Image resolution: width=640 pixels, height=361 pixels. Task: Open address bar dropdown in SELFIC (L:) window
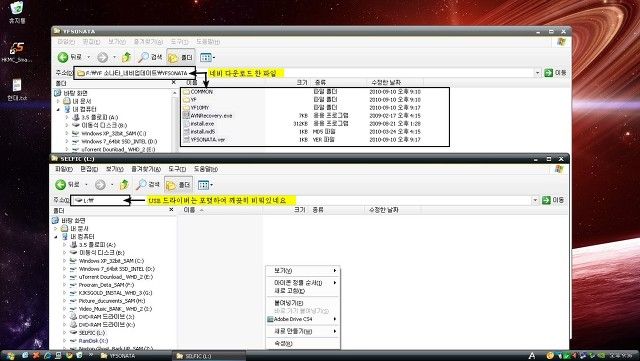pyautogui.click(x=535, y=200)
